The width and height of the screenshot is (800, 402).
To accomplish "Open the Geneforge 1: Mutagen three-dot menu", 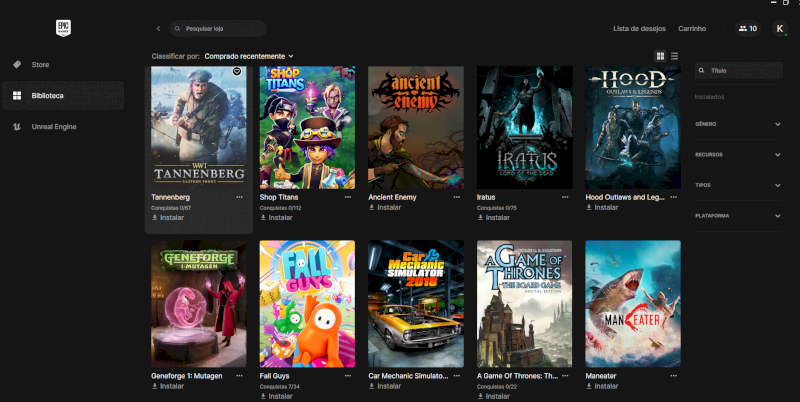I will pos(239,375).
